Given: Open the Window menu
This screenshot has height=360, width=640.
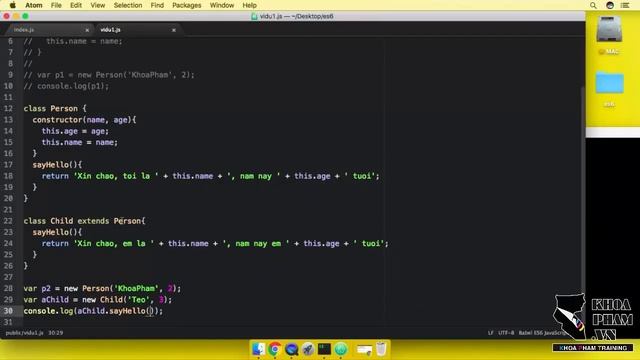Looking at the screenshot, I should point(222,5).
